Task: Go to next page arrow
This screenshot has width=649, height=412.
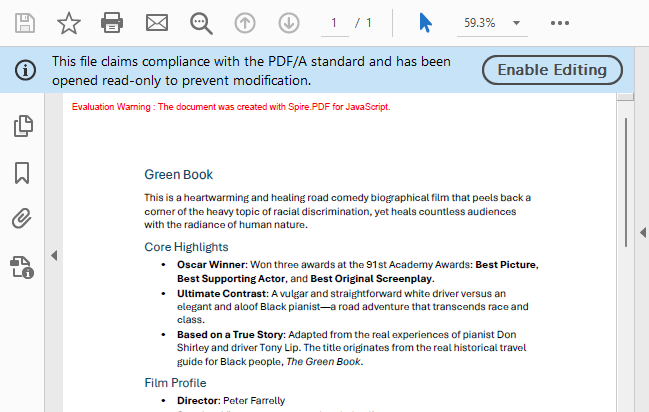Action: point(288,23)
